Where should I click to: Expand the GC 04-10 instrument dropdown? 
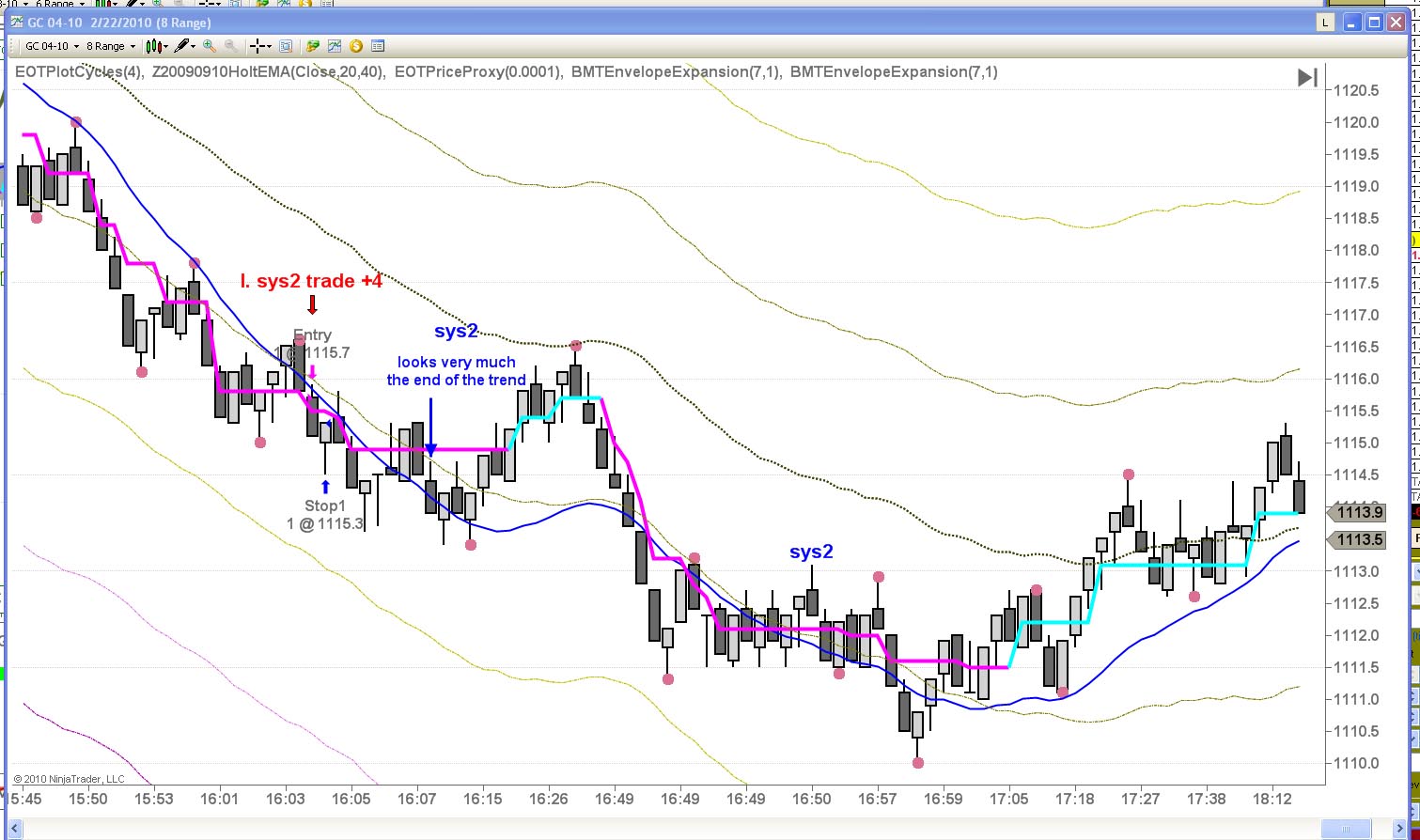pyautogui.click(x=51, y=46)
